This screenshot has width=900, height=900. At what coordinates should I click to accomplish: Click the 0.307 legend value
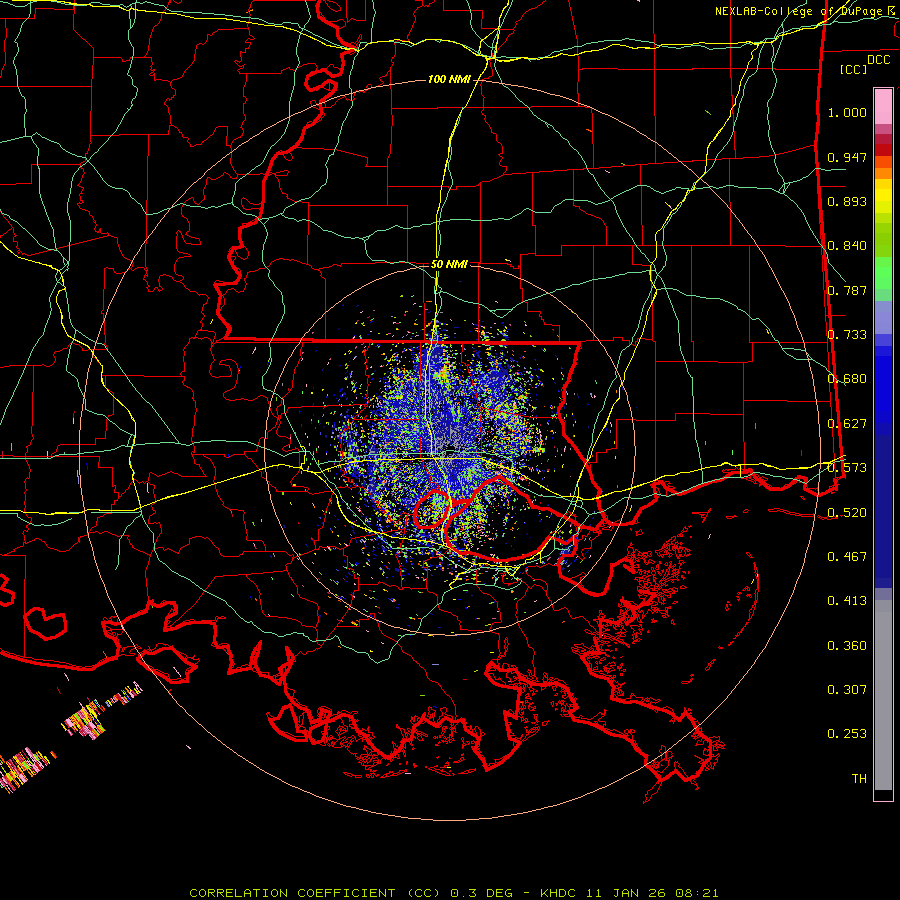coord(847,689)
